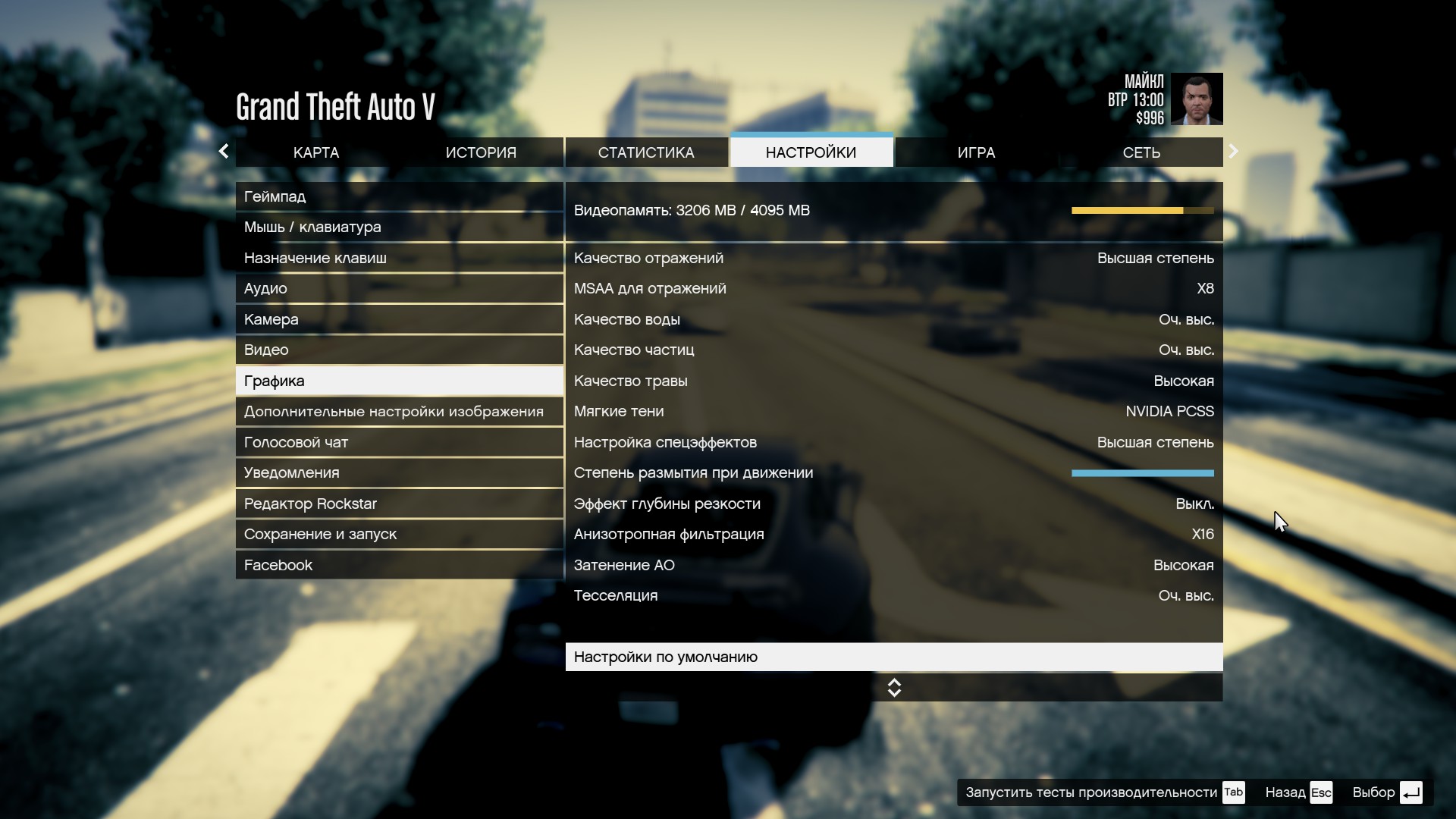The height and width of the screenshot is (819, 1456).
Task: Click Michael's character portrait
Action: 1196,99
